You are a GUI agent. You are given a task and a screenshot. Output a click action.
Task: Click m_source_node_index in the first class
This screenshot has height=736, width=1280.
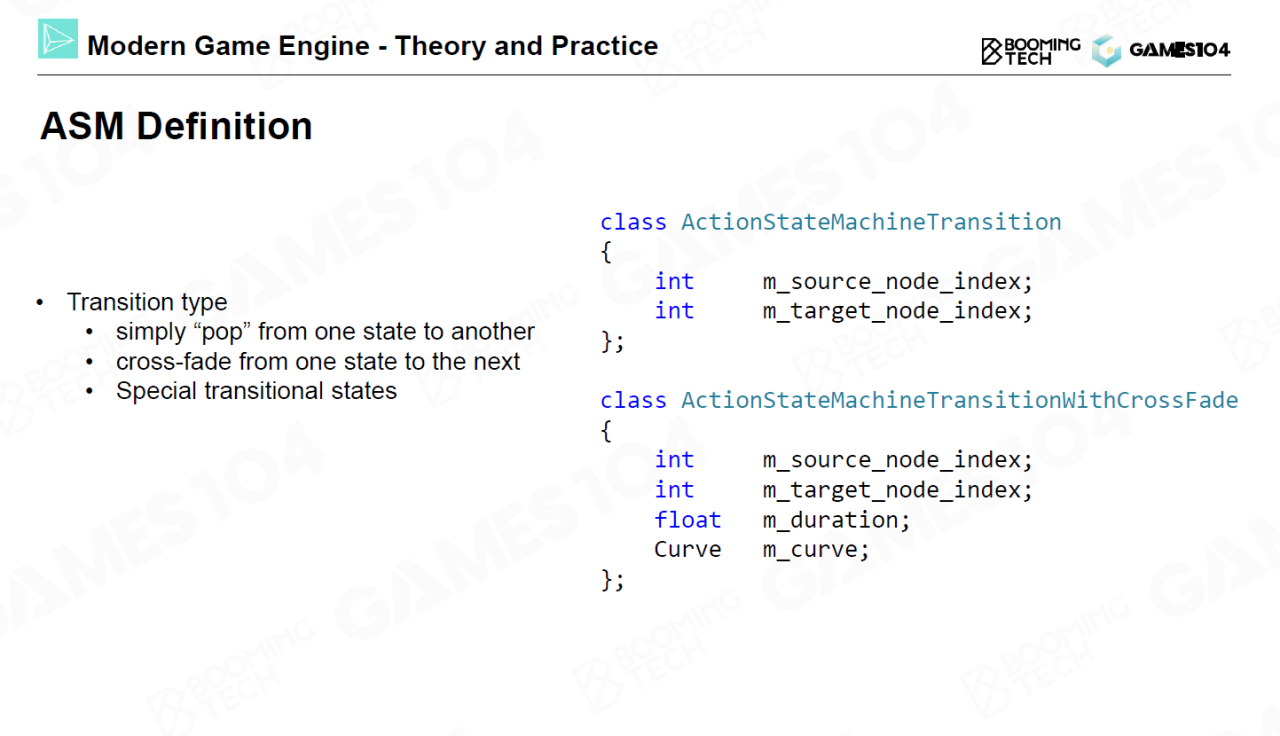(897, 282)
